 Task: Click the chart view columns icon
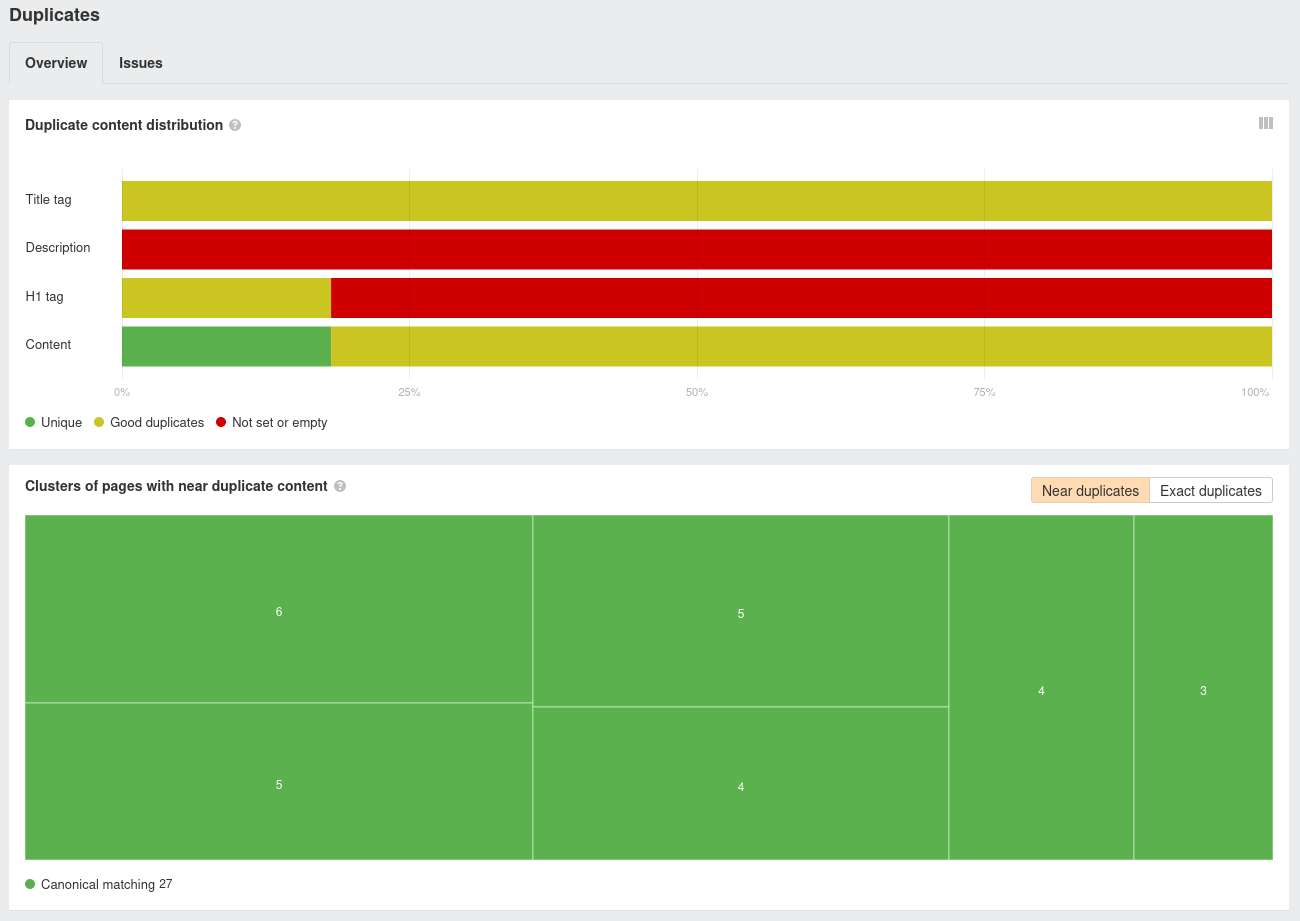(x=1265, y=123)
